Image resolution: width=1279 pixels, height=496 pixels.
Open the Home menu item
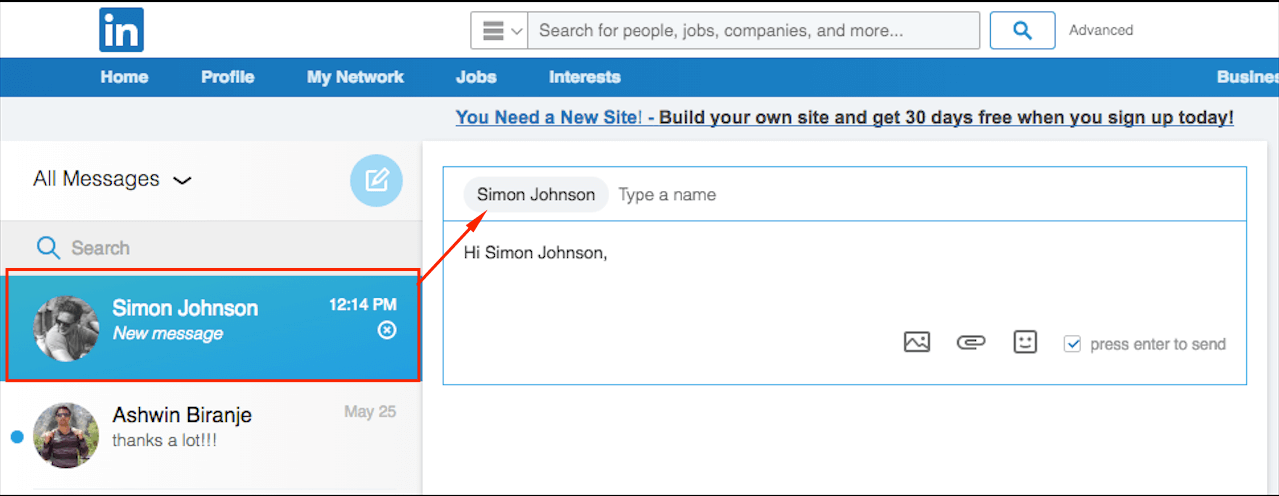125,77
